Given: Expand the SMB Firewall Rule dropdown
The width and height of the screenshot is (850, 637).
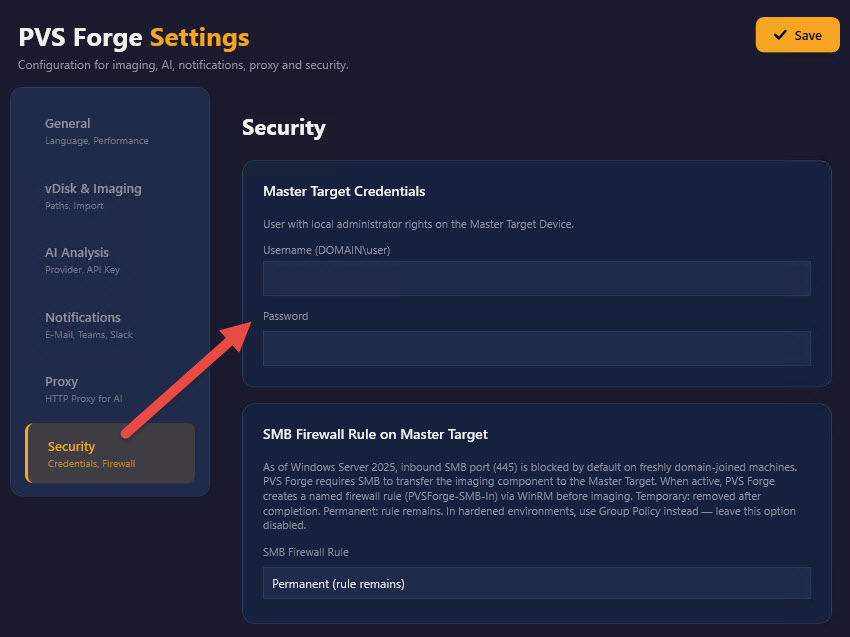Looking at the screenshot, I should [x=537, y=583].
